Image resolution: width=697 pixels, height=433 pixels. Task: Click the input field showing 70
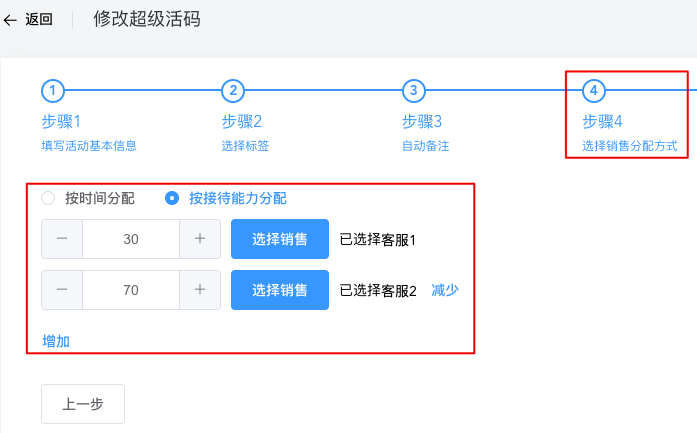click(x=131, y=290)
